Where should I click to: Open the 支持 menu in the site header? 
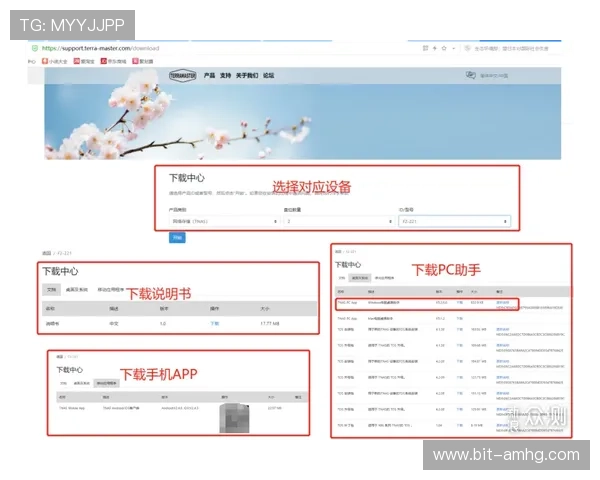(225, 75)
